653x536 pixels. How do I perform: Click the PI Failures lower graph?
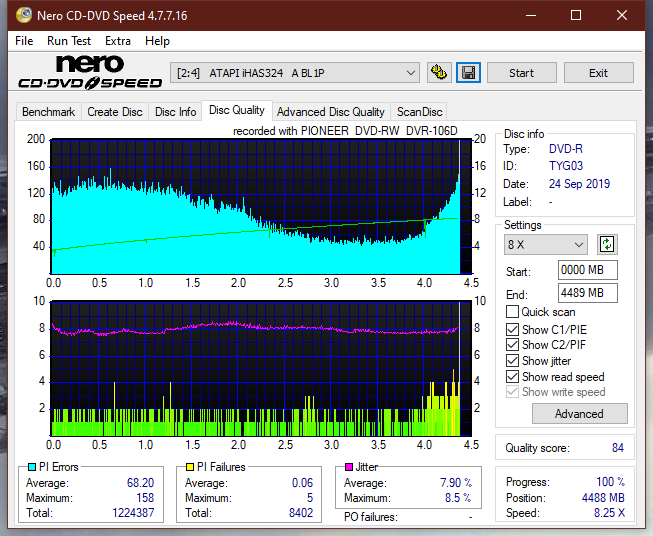pyautogui.click(x=261, y=369)
